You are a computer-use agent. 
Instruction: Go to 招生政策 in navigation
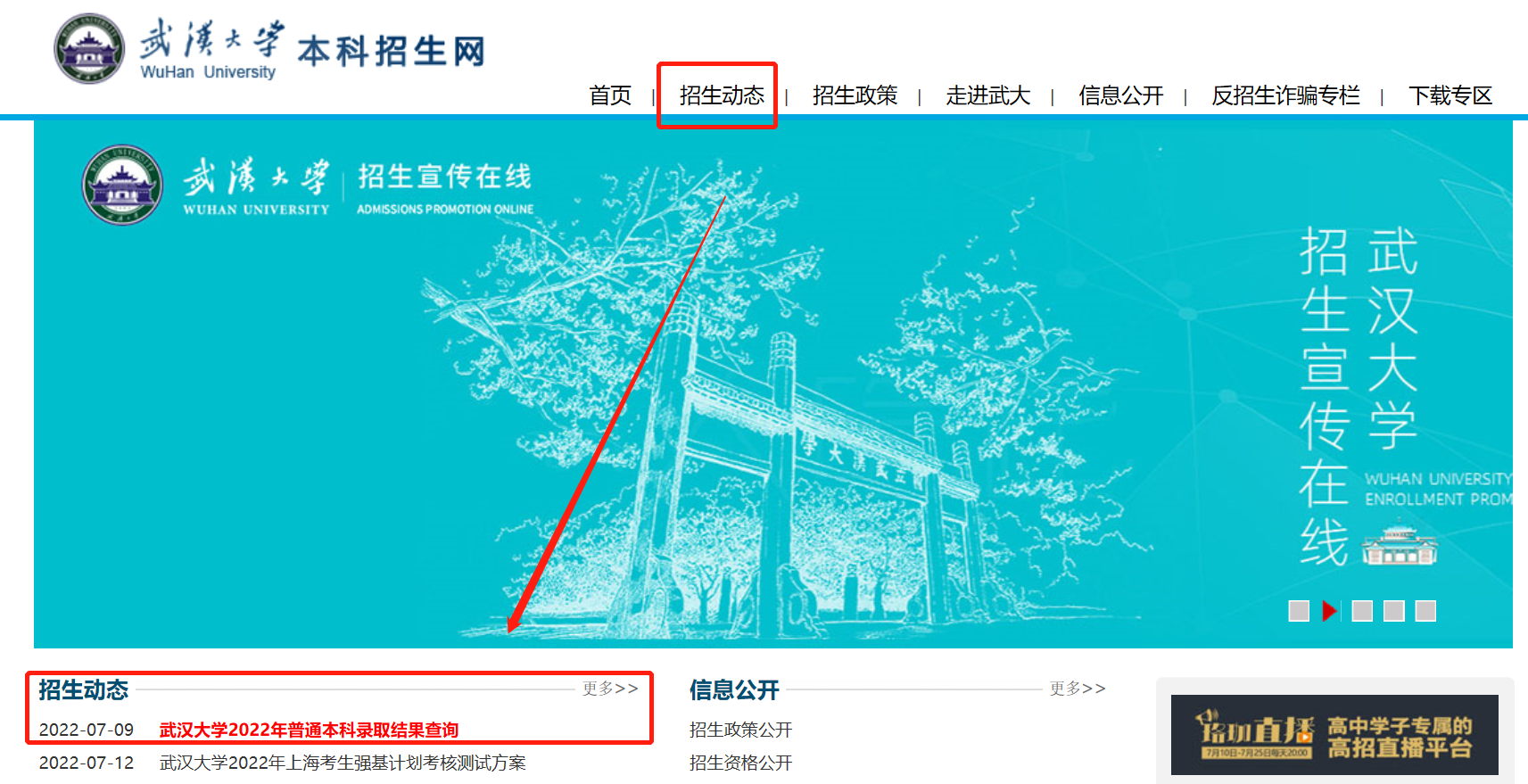855,95
